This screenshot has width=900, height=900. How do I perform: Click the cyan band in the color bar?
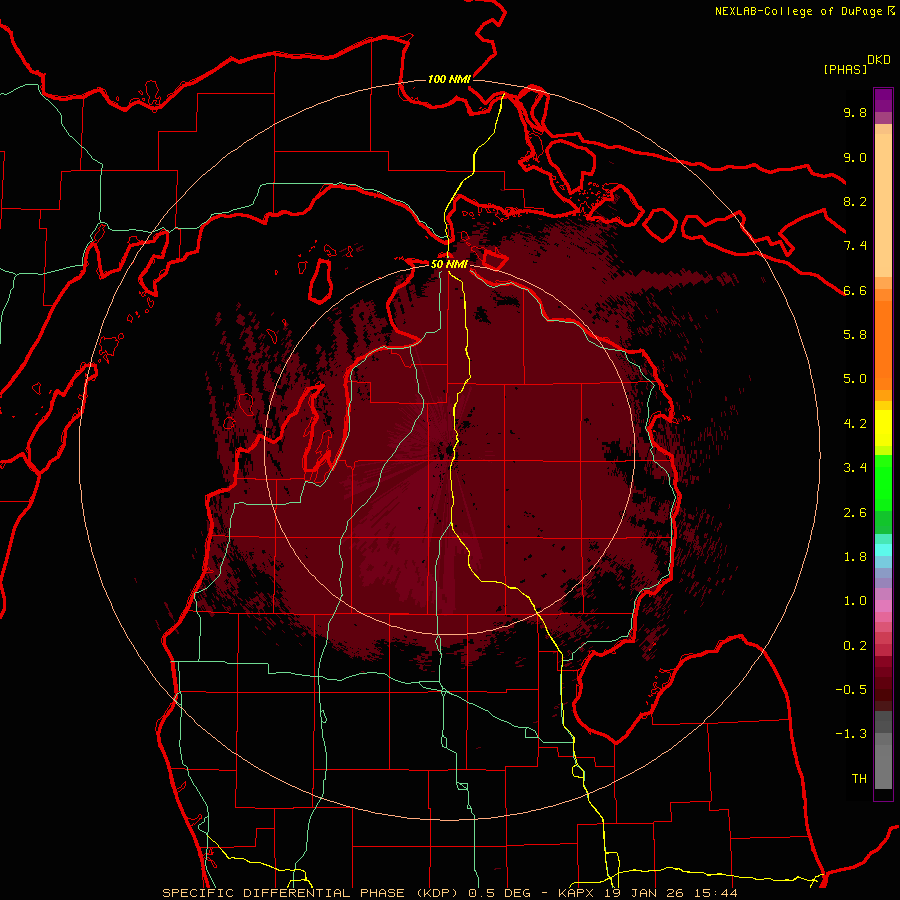pyautogui.click(x=883, y=550)
